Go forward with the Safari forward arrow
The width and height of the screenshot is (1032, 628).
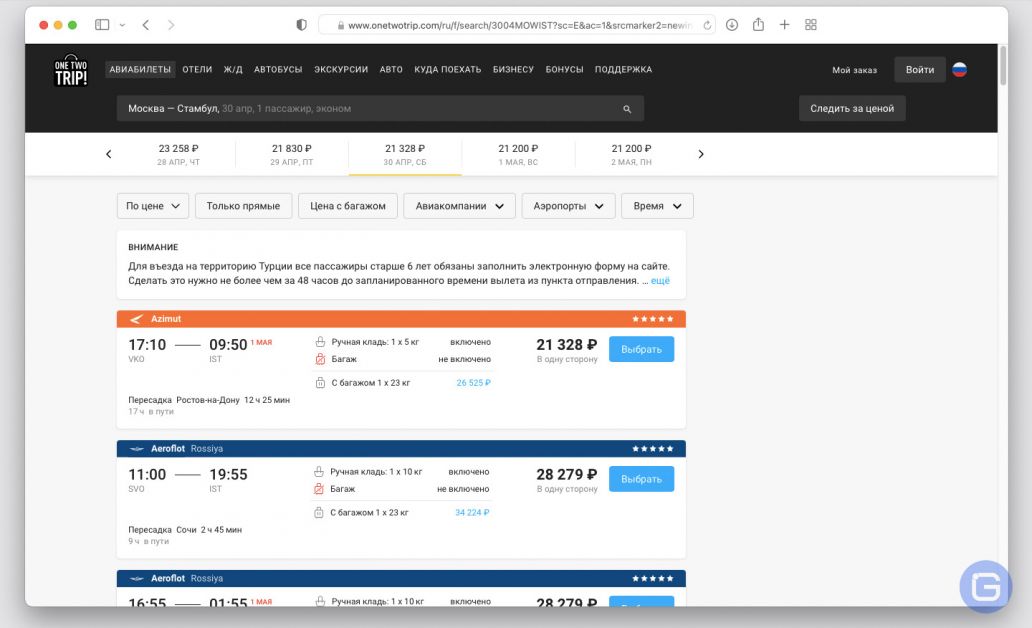coord(171,25)
